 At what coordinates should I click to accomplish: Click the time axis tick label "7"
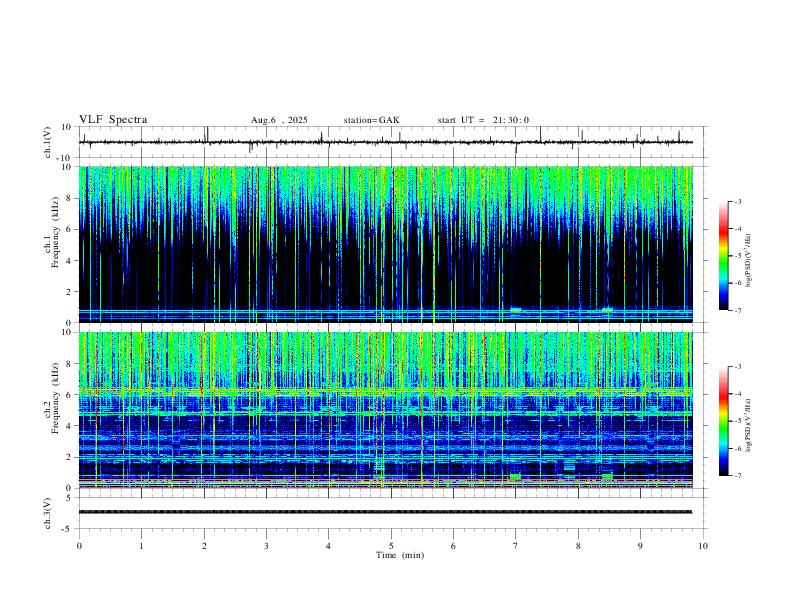[516, 546]
